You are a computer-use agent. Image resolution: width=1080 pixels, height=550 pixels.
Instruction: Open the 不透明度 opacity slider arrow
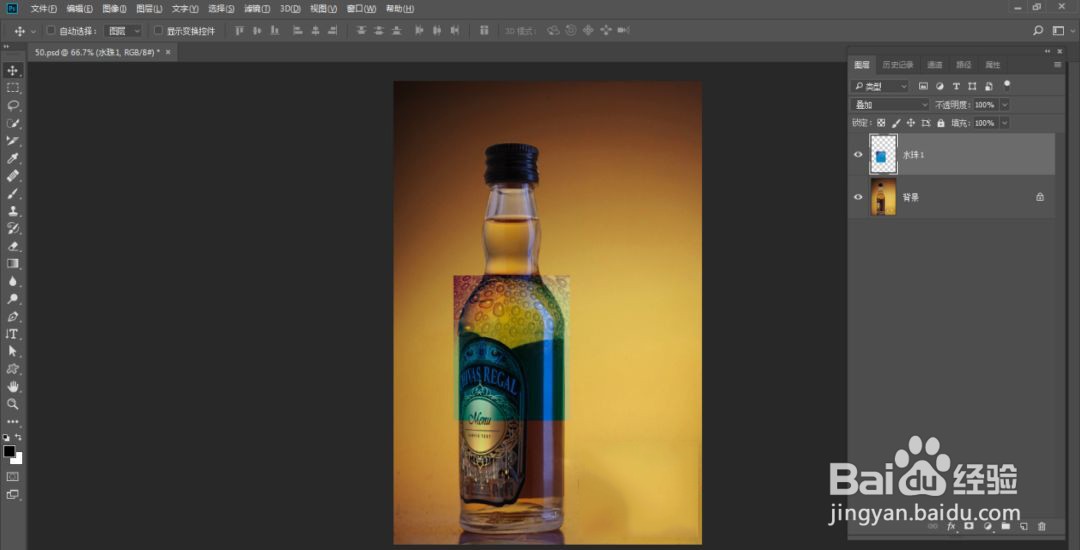point(1005,105)
